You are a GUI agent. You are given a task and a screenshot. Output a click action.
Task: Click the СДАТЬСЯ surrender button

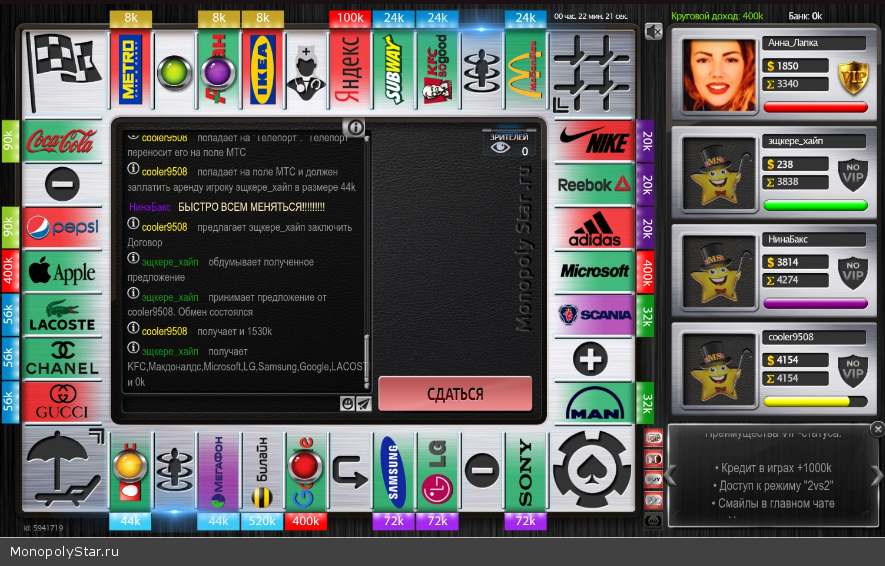(455, 393)
